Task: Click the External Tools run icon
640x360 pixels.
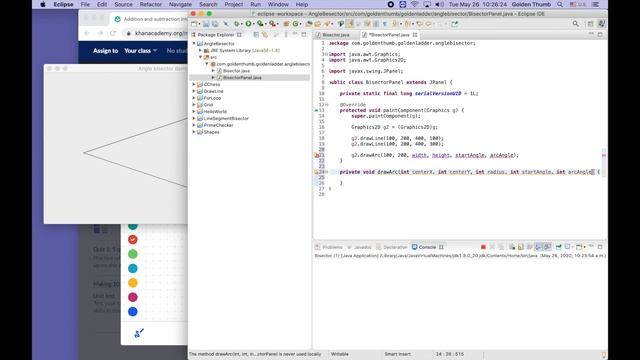Action: tap(272, 24)
